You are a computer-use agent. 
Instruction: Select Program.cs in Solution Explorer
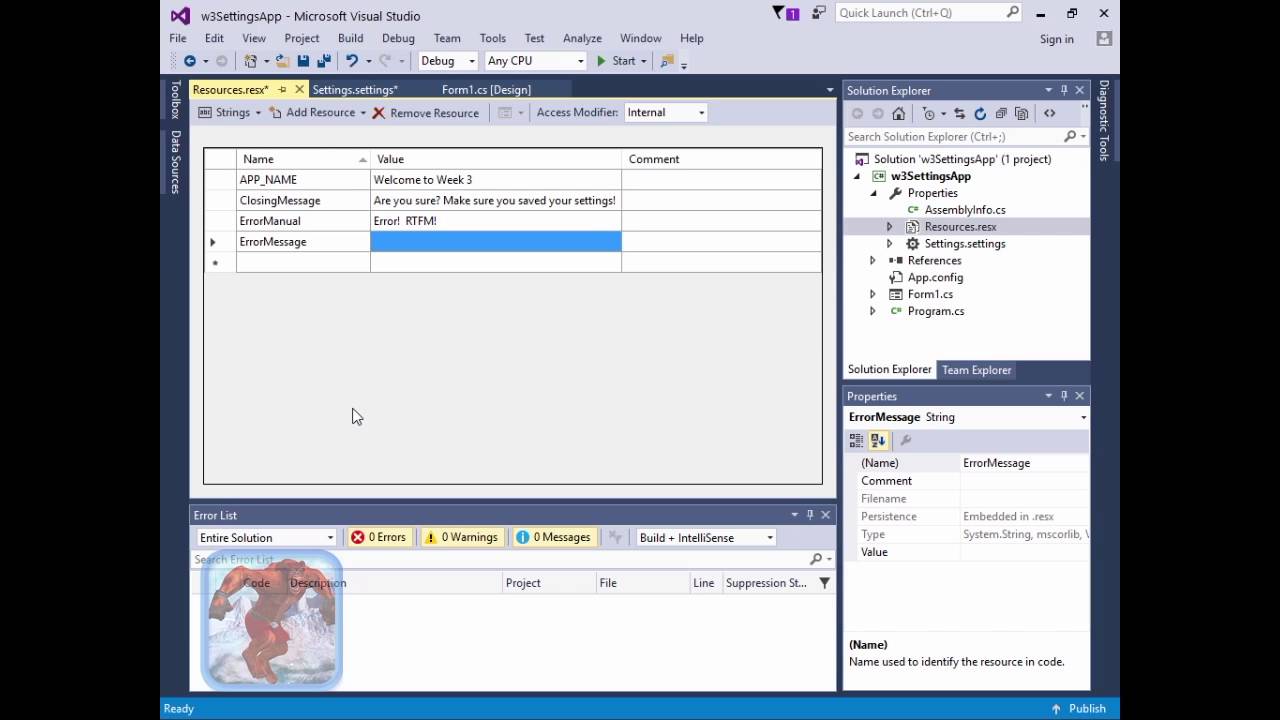coord(936,311)
